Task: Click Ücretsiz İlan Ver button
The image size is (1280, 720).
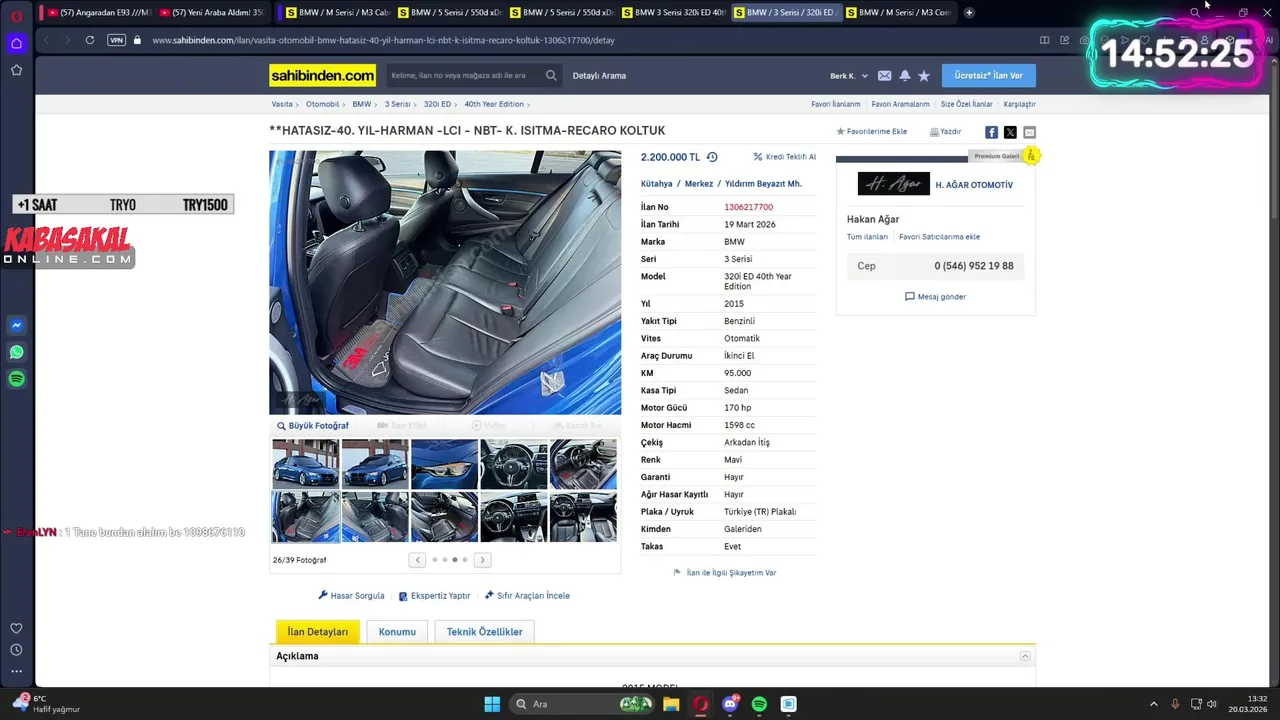Action: (989, 76)
